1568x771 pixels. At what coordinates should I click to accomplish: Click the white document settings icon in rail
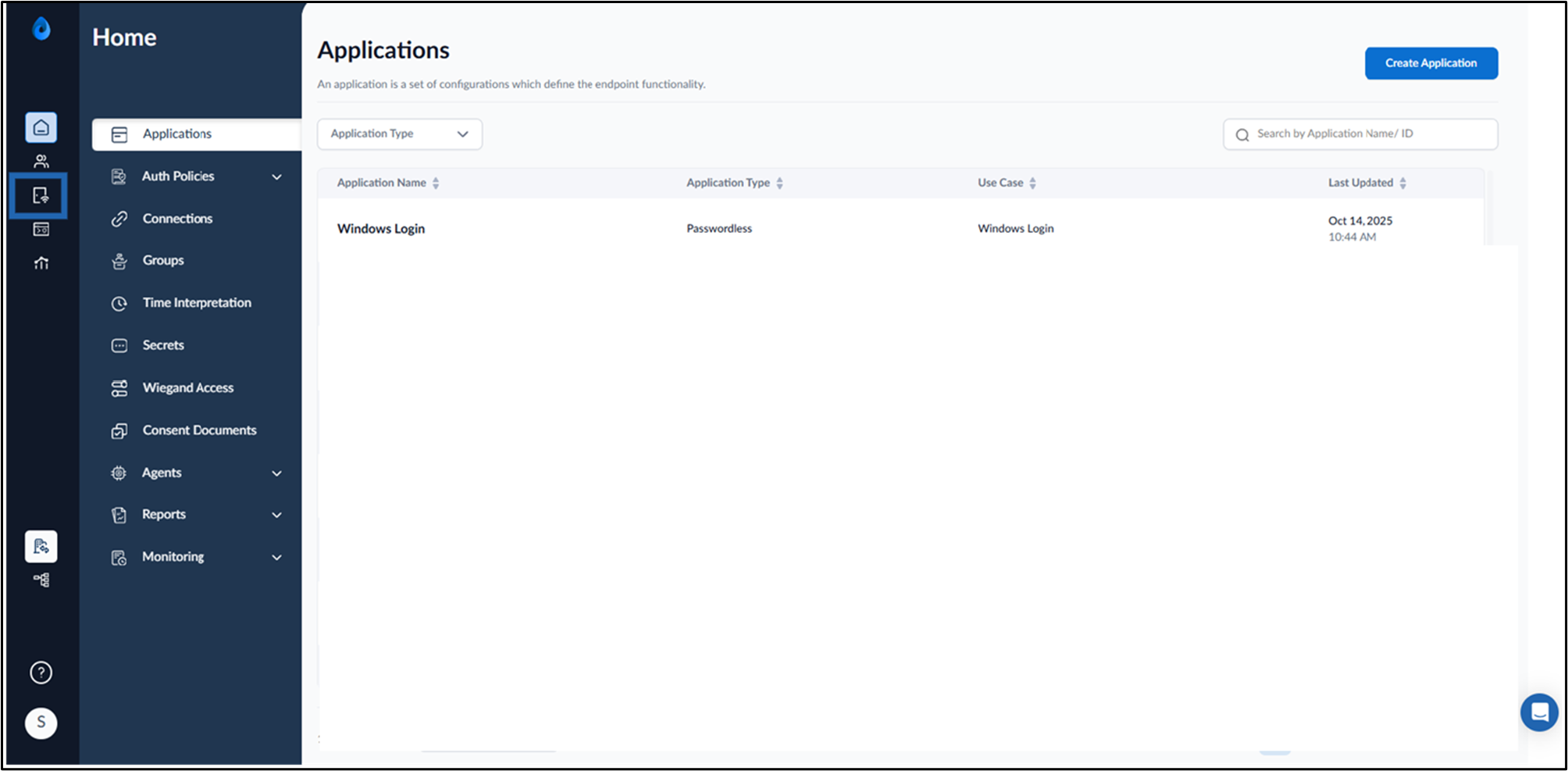[41, 547]
